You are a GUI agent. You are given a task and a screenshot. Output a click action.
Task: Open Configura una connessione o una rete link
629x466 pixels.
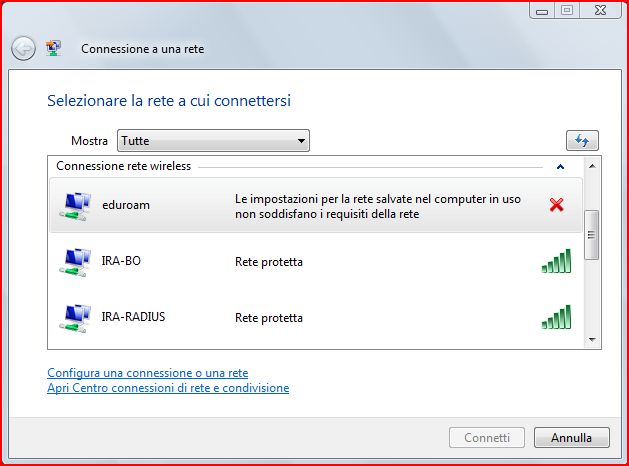pos(147,373)
